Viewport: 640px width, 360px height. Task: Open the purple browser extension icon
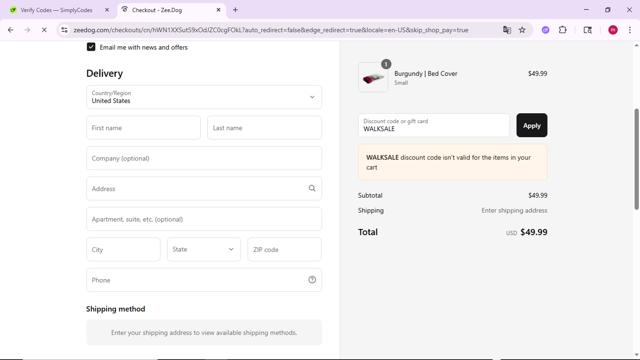point(545,30)
